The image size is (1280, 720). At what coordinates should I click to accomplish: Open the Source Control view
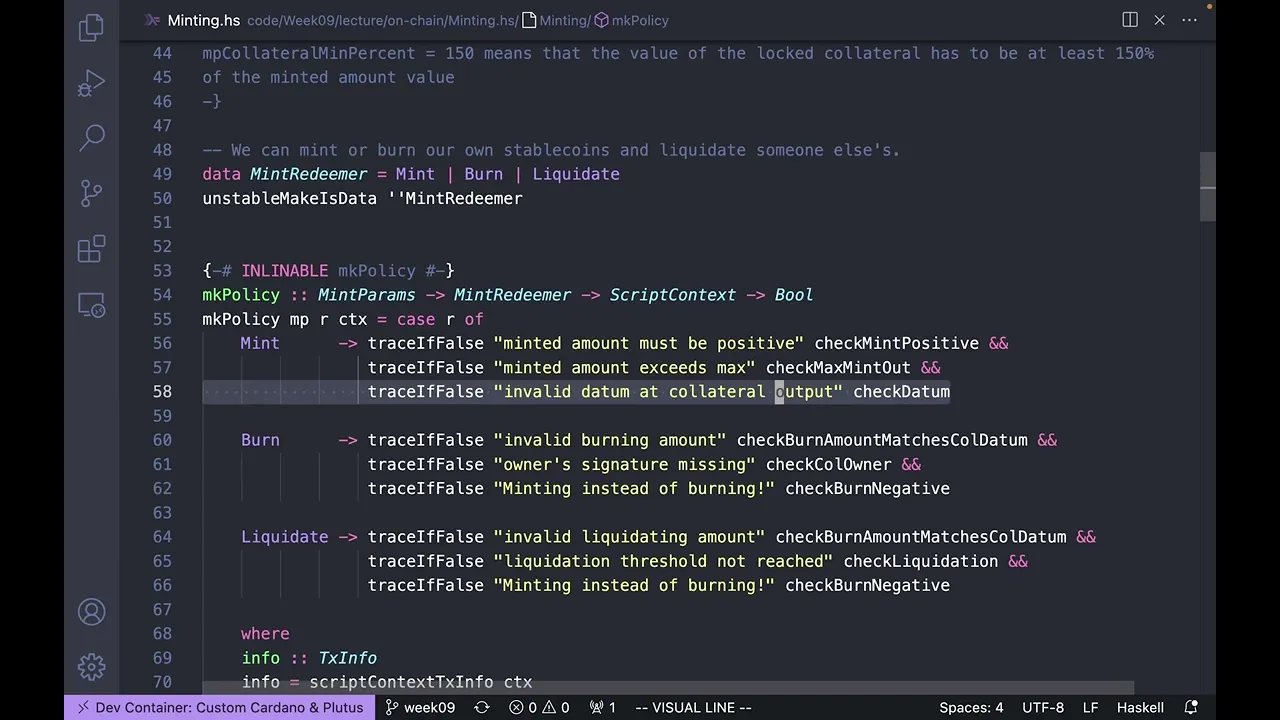click(x=91, y=192)
